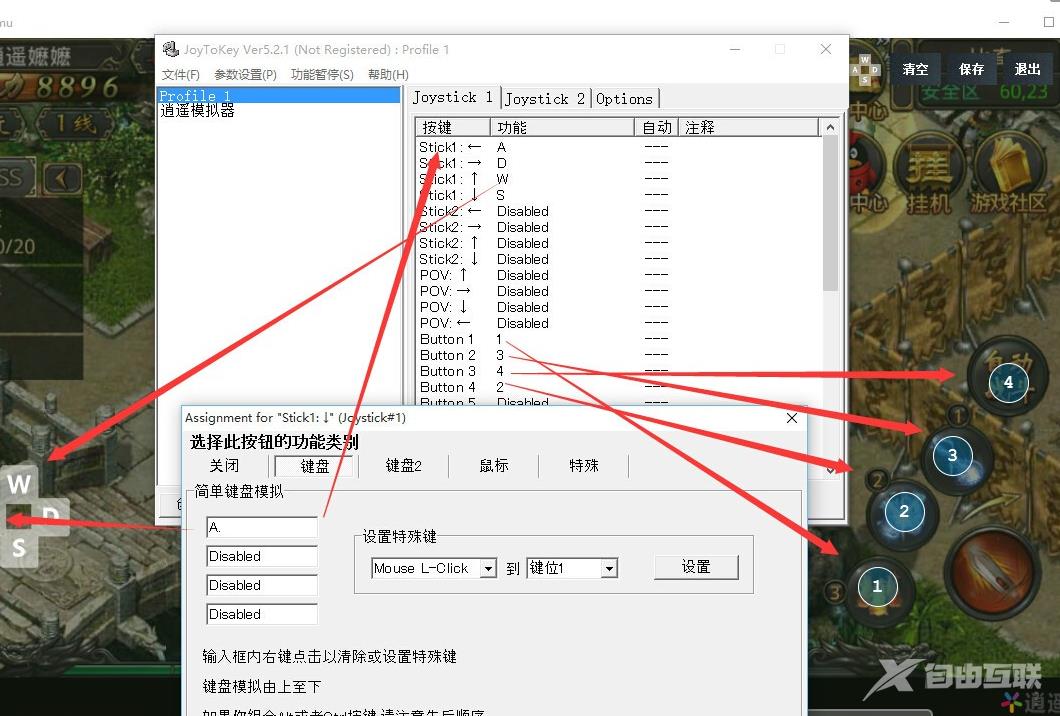The height and width of the screenshot is (716, 1060).
Task: Click 保存 button in game overlay
Action: click(971, 69)
